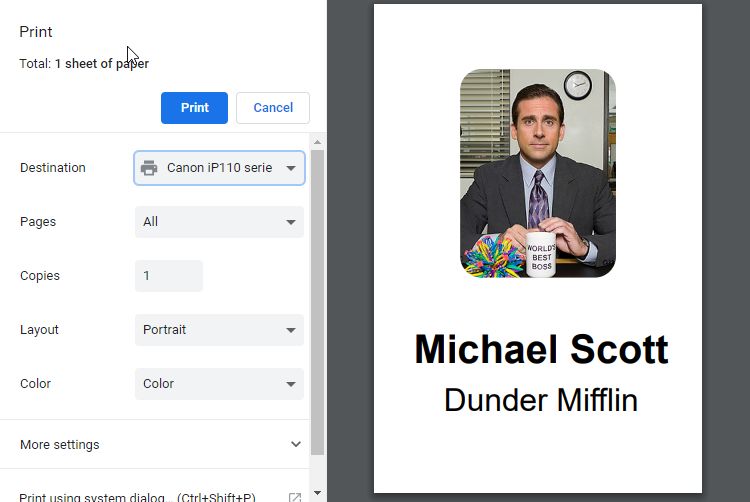Click the Destination dropdown arrow
750x502 pixels.
point(291,168)
